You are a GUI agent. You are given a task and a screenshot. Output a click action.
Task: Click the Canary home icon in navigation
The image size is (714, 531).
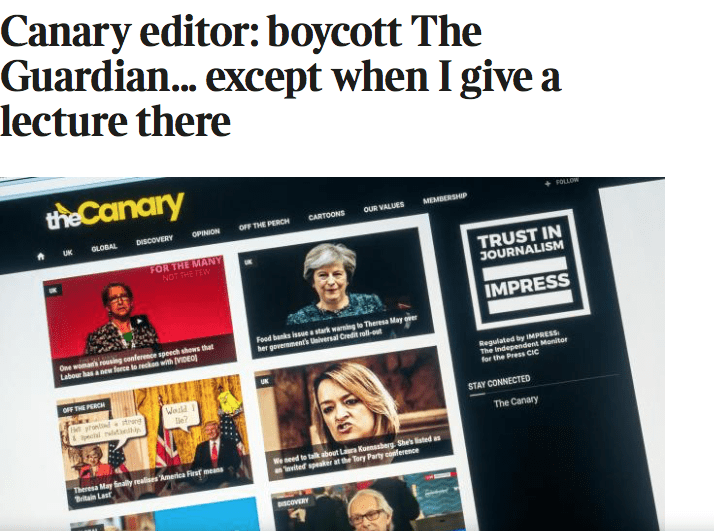tap(41, 256)
